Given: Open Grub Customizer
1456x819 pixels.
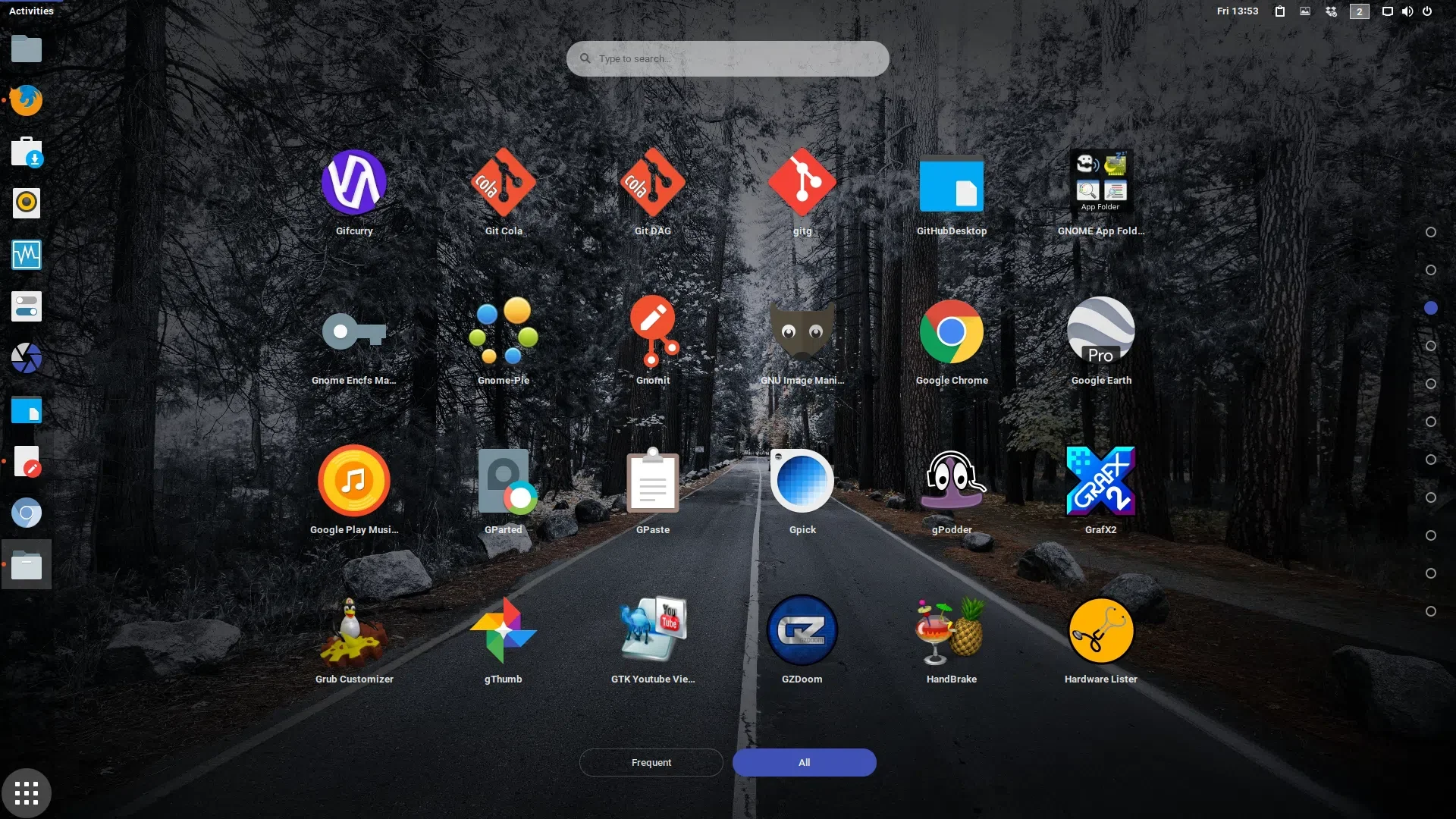Looking at the screenshot, I should click(354, 631).
